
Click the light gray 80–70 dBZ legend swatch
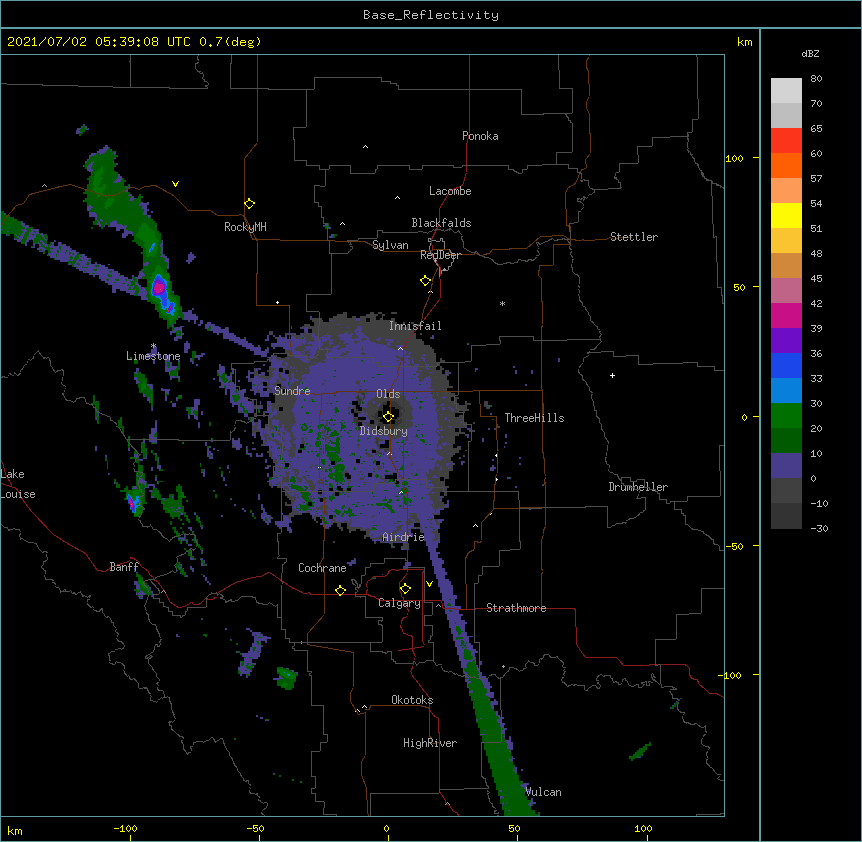(x=786, y=91)
